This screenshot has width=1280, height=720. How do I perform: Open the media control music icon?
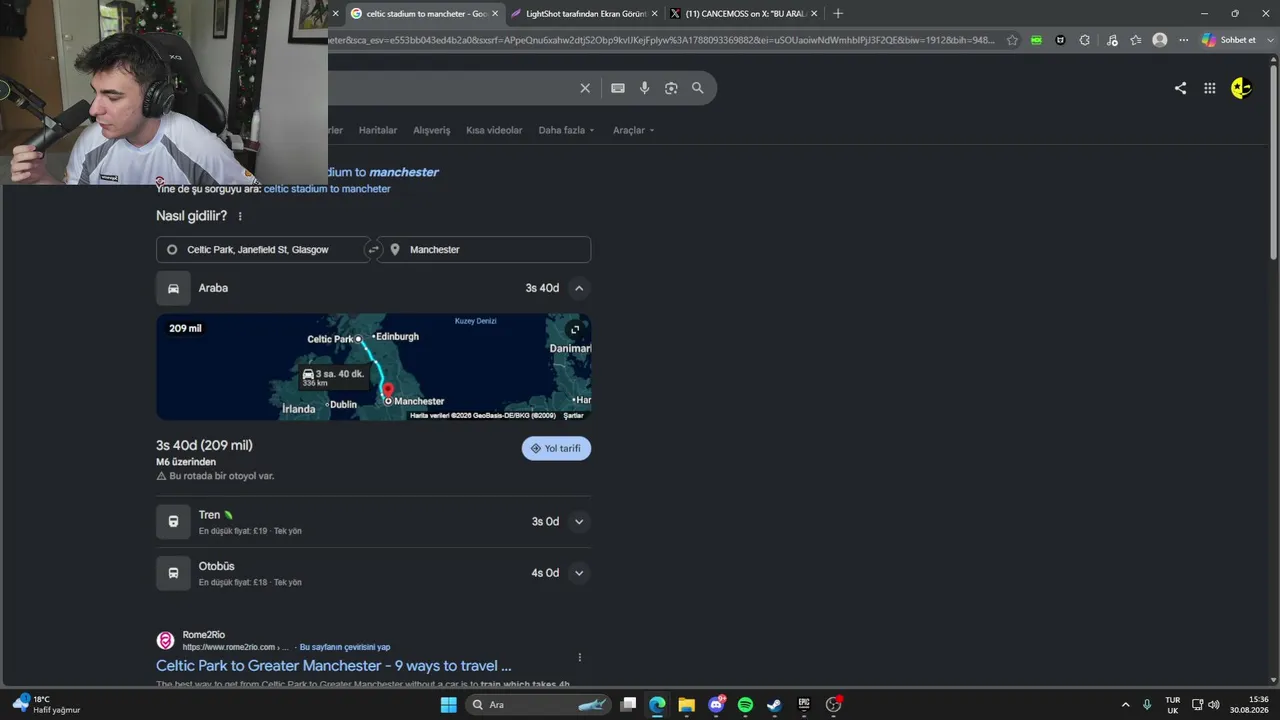1112,40
